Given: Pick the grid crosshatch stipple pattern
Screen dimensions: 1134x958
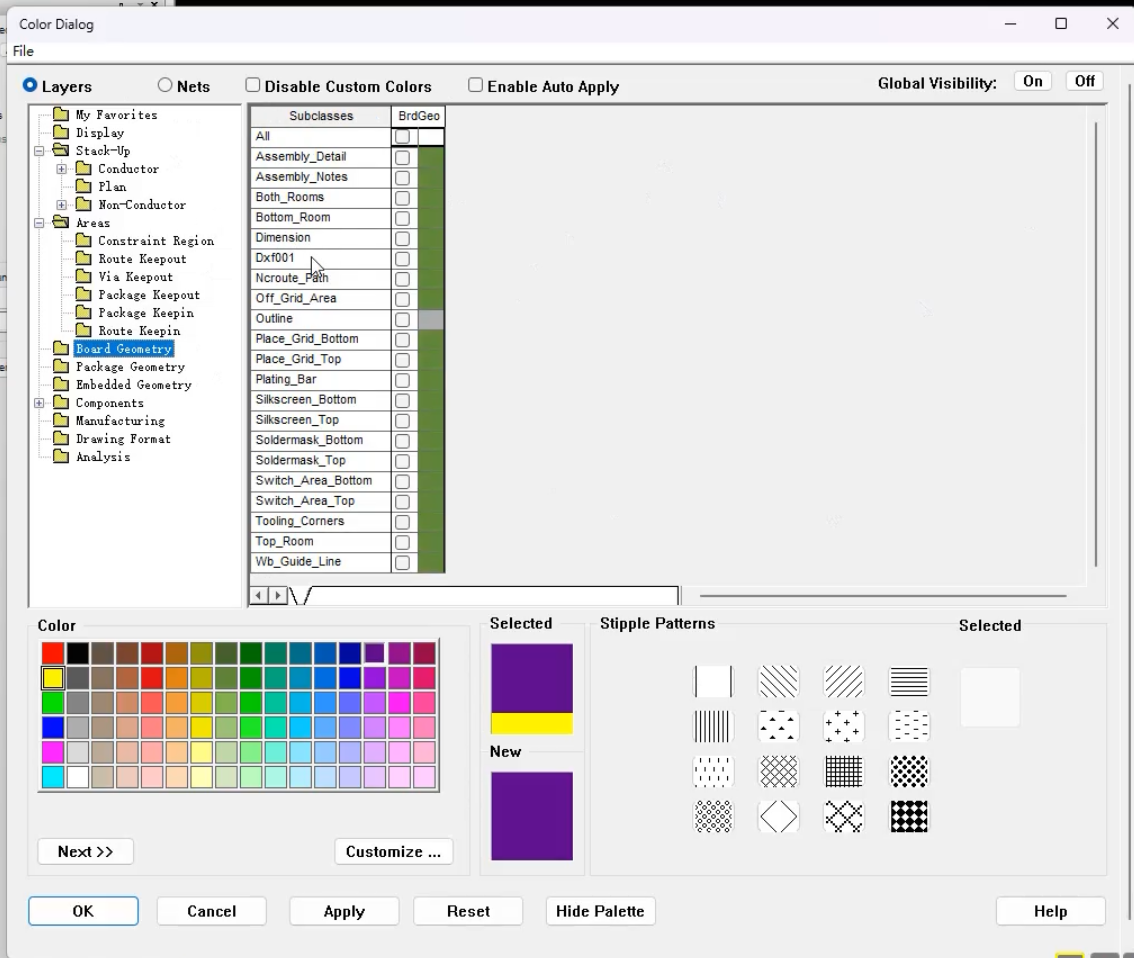Looking at the screenshot, I should (x=843, y=771).
